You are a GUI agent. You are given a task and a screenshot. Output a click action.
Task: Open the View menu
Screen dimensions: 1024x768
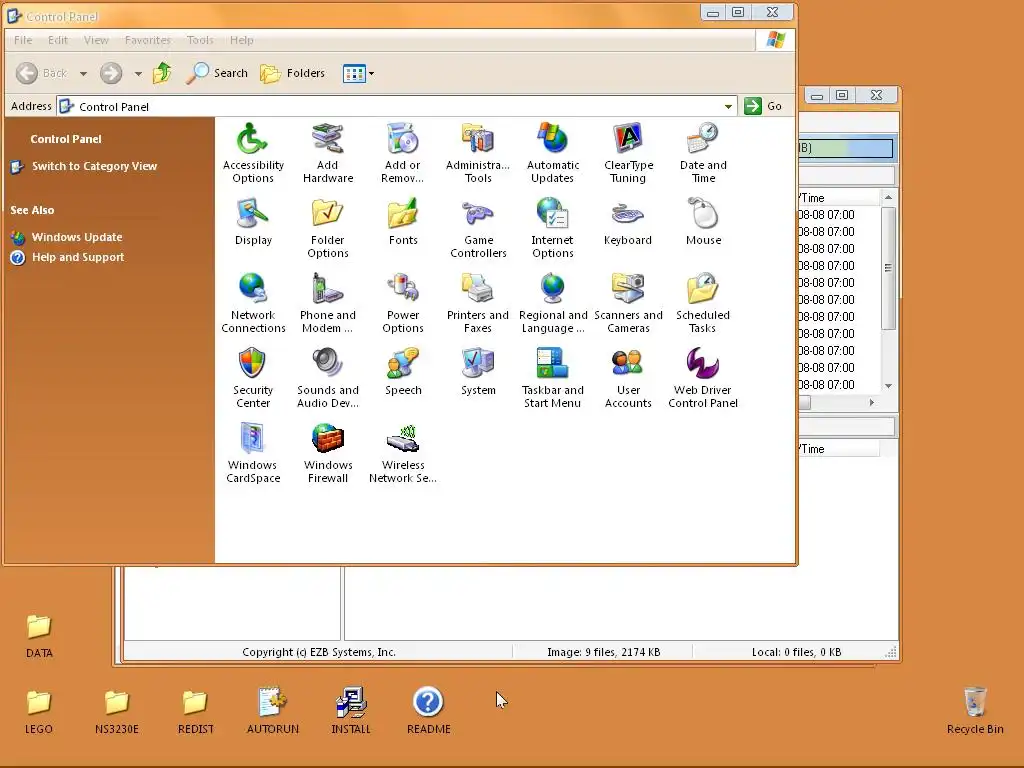(96, 40)
